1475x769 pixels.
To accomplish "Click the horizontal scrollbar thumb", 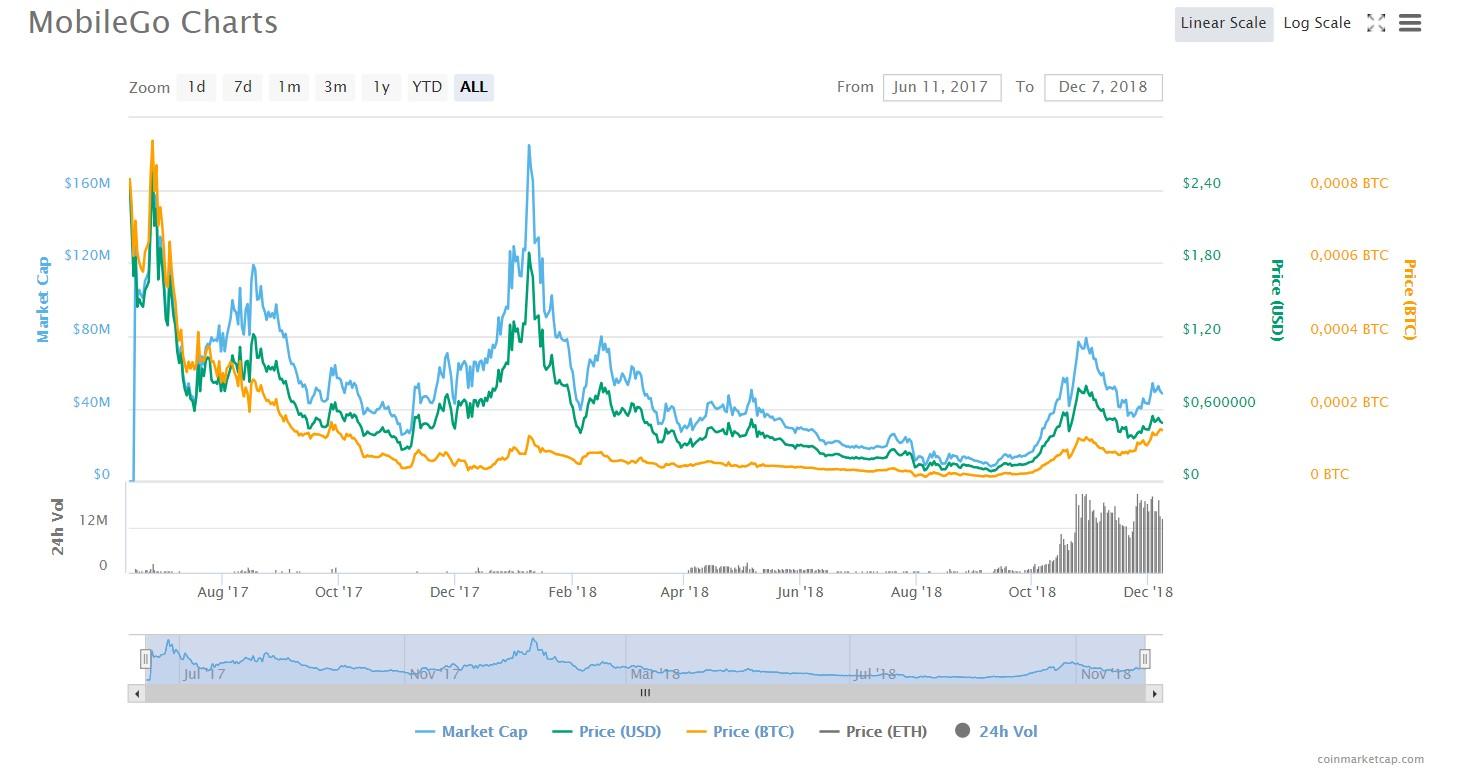I will tap(645, 693).
